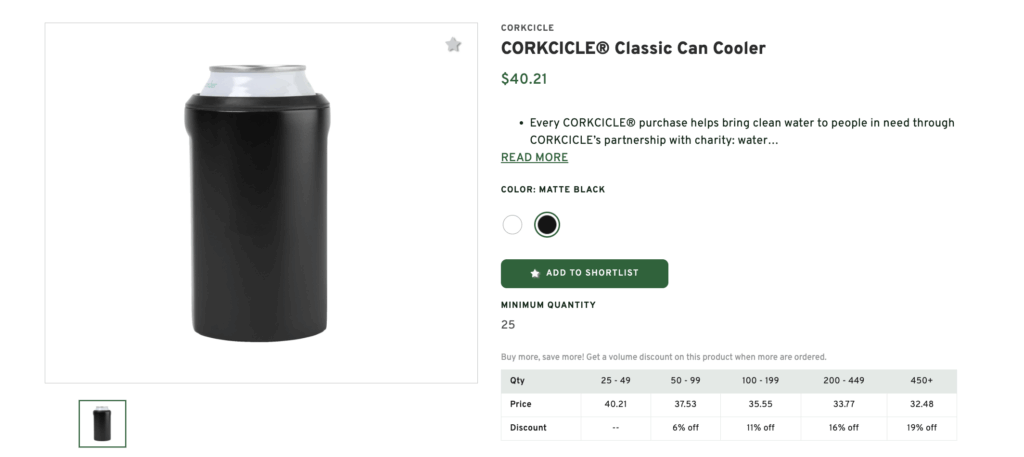The image size is (1024, 457).
Task: Click the $40.21 green price
Action: pos(524,80)
